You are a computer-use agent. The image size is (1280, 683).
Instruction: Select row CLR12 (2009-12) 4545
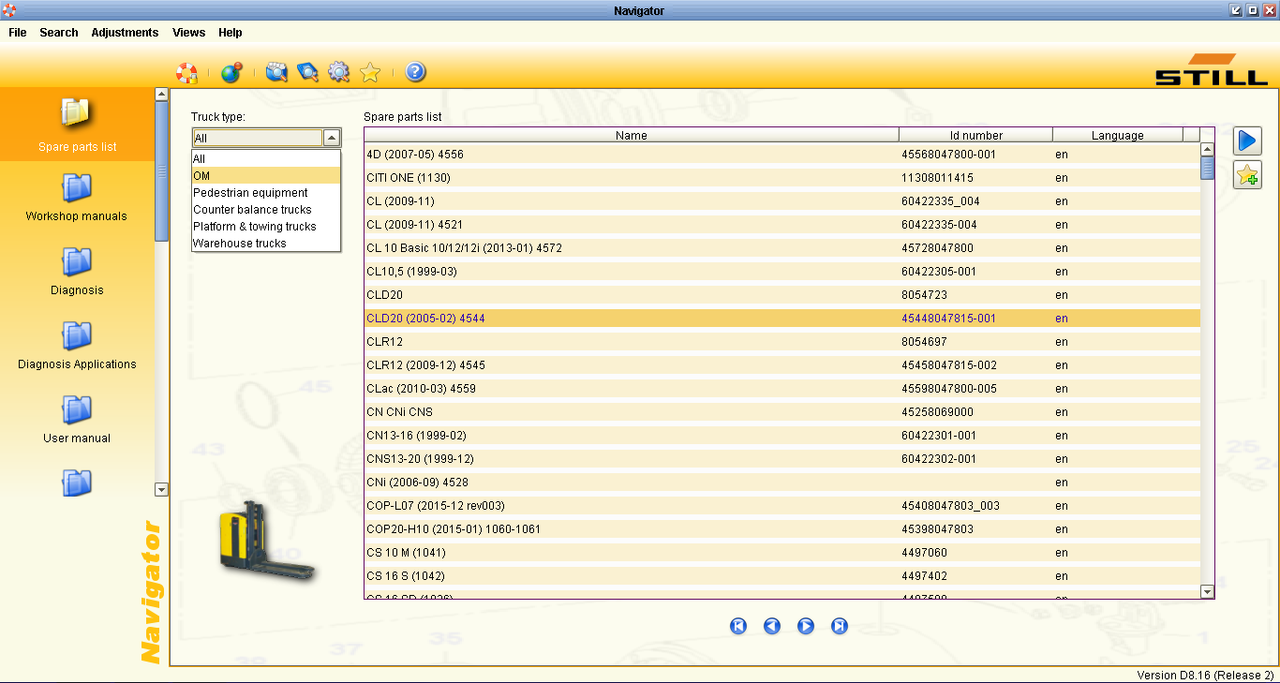pos(782,365)
